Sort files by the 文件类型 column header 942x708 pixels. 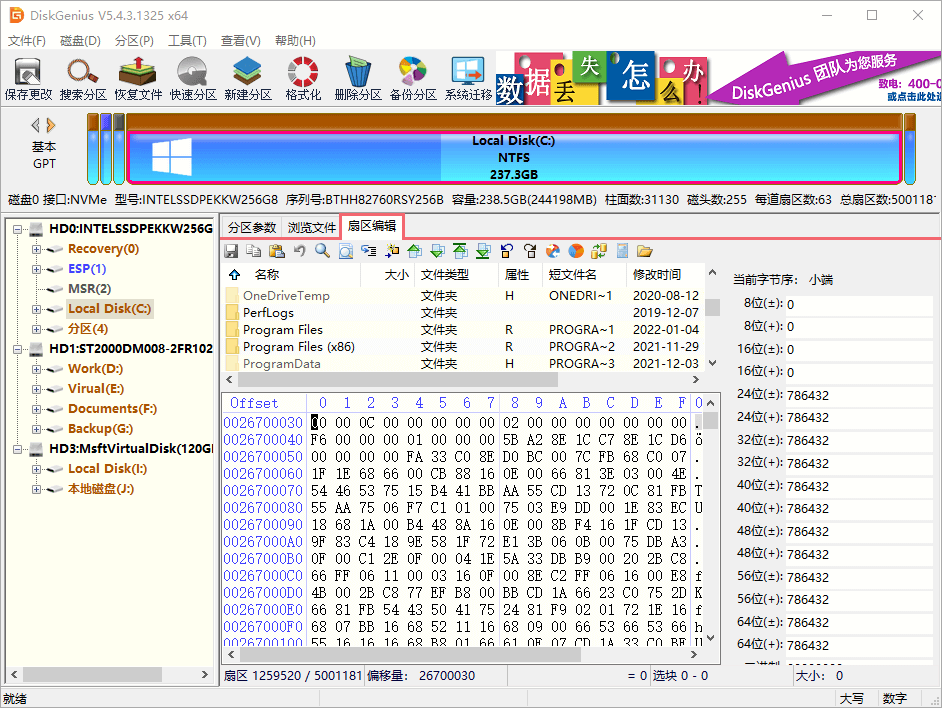coord(445,275)
